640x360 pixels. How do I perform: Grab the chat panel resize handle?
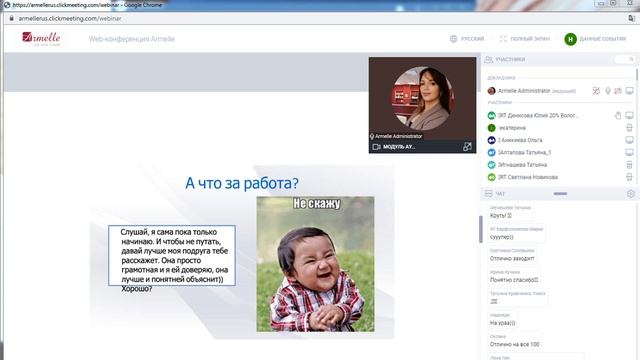[x=560, y=193]
